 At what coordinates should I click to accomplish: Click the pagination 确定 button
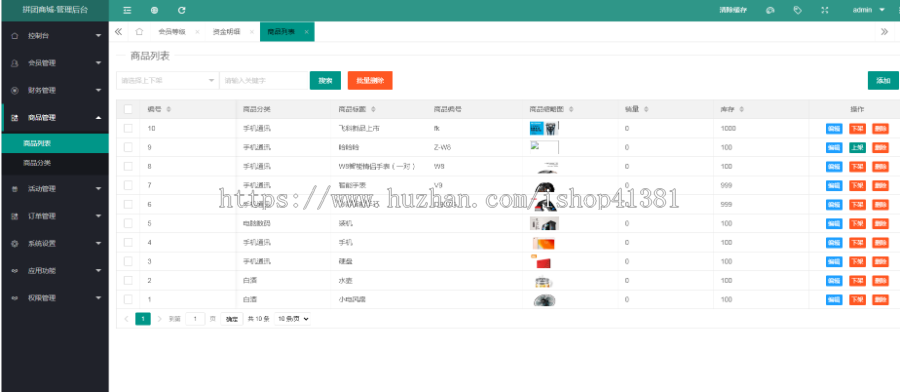point(232,319)
